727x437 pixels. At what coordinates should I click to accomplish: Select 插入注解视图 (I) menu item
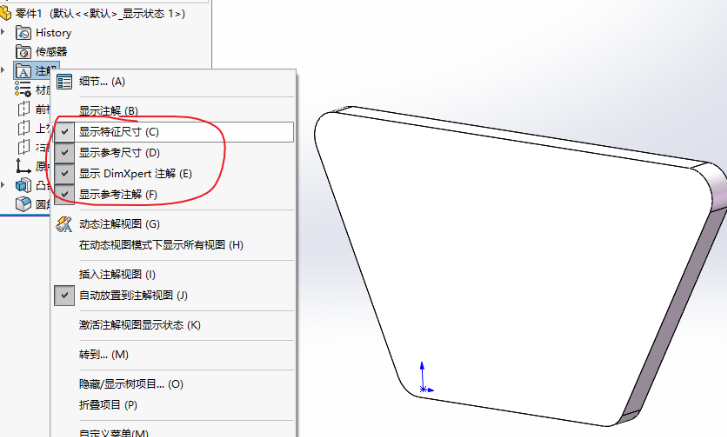[117, 274]
